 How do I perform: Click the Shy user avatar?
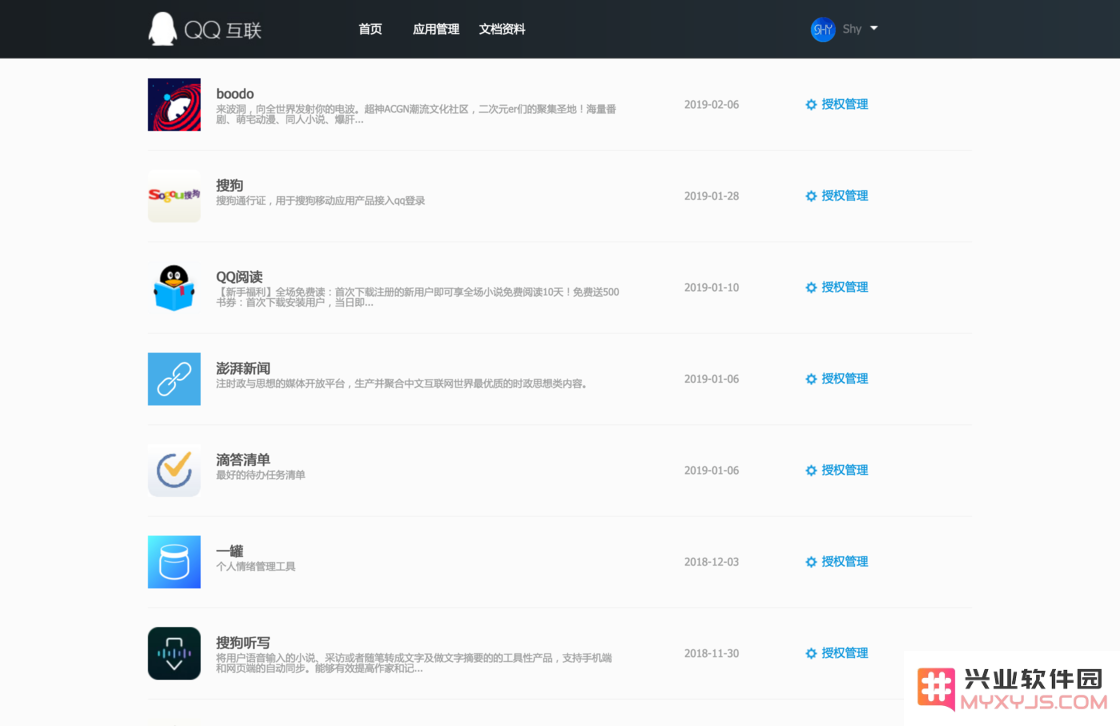point(823,29)
